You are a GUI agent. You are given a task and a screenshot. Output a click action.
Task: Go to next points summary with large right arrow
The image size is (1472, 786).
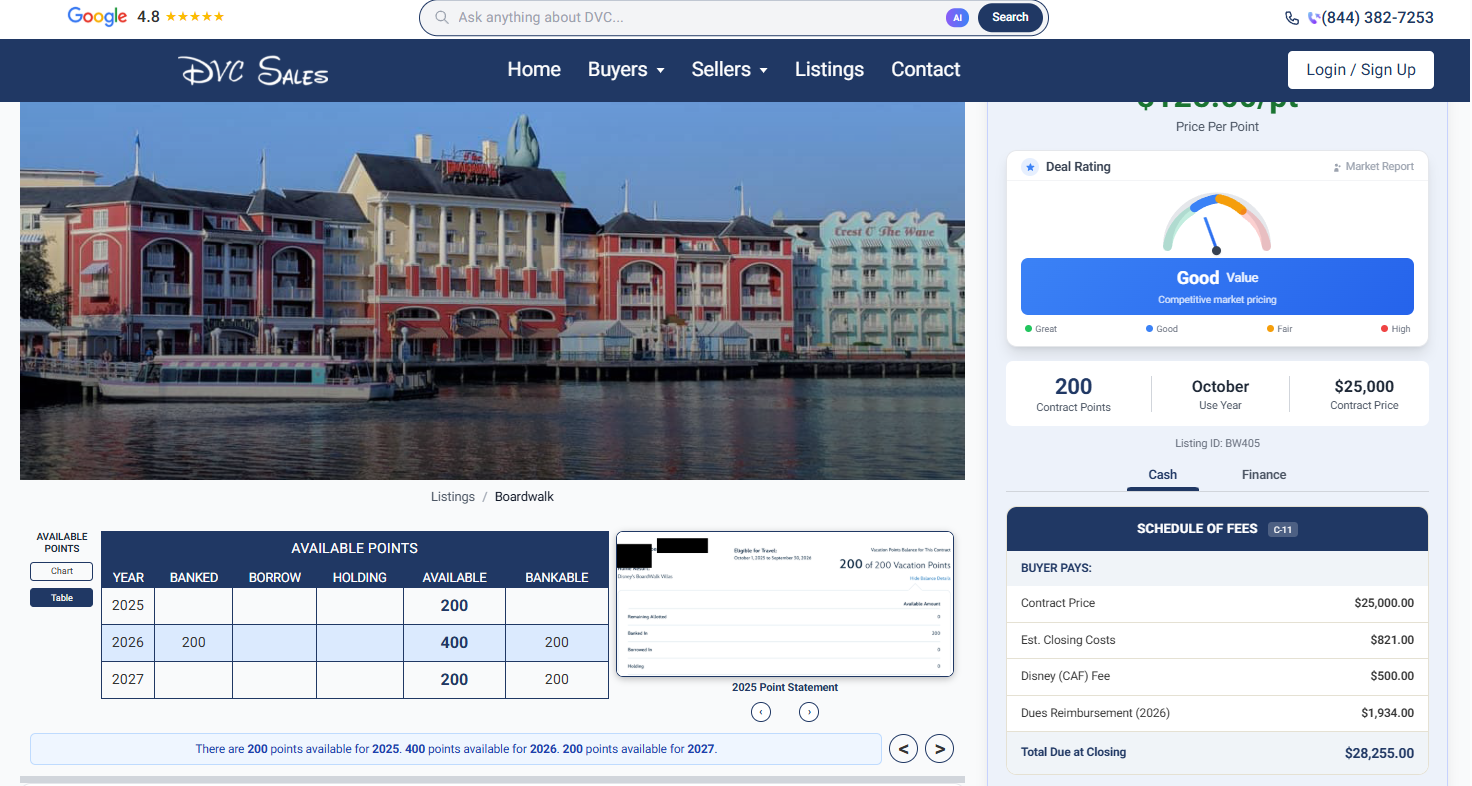coord(939,748)
